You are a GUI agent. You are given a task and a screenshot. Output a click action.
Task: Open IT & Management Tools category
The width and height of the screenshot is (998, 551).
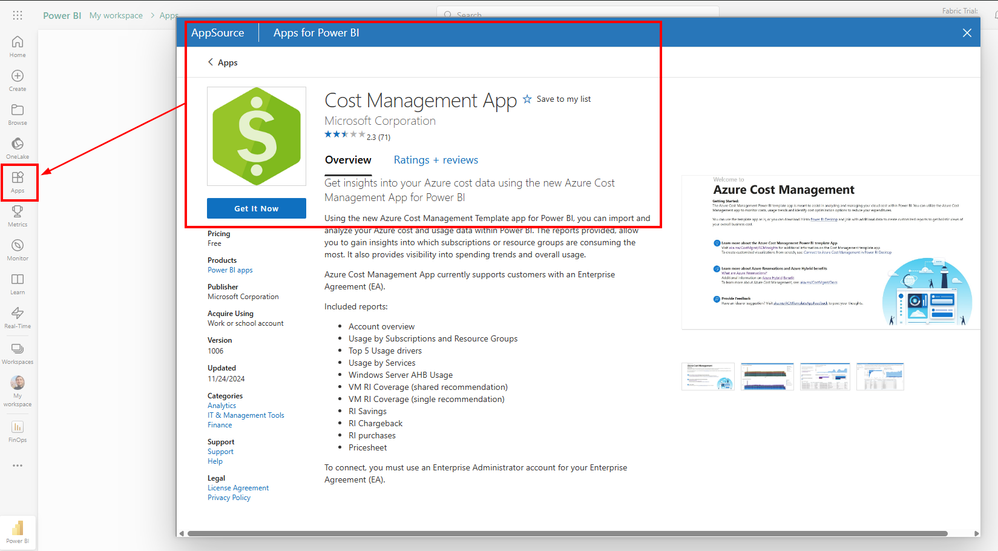tap(246, 415)
